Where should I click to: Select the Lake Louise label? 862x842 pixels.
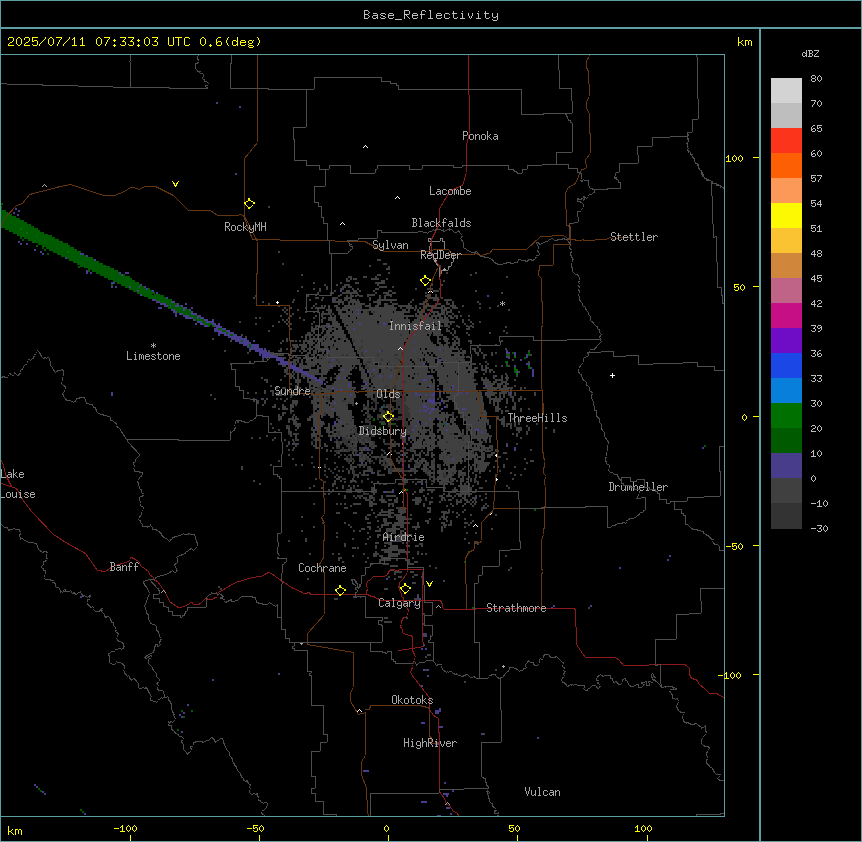pos(18,484)
